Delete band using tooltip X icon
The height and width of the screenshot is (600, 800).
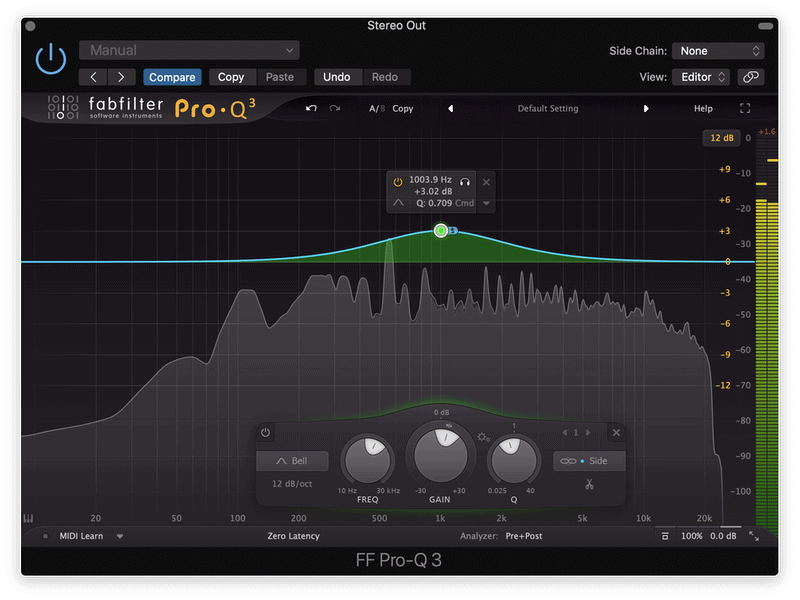coord(486,182)
